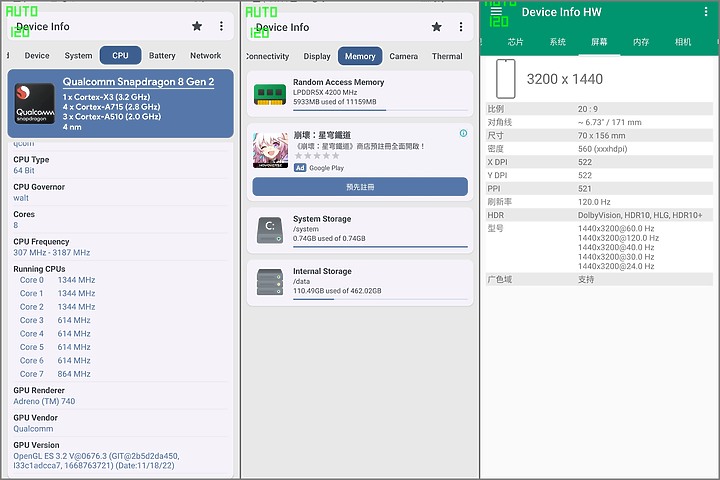Open the 芯片 tab in Device Info HW
Screen dimensions: 720x480
click(516, 42)
